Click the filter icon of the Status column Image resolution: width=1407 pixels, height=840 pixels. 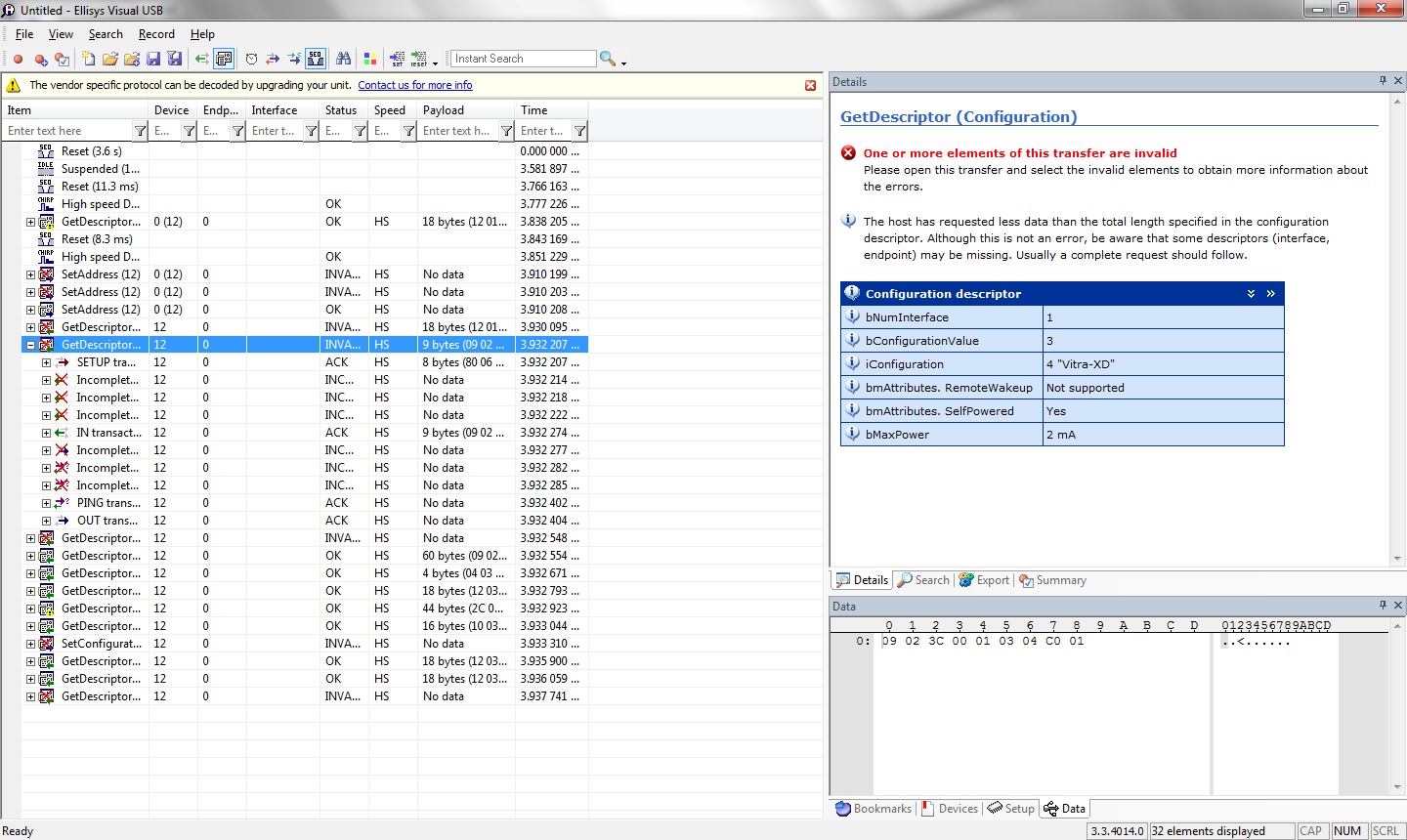[x=360, y=131]
